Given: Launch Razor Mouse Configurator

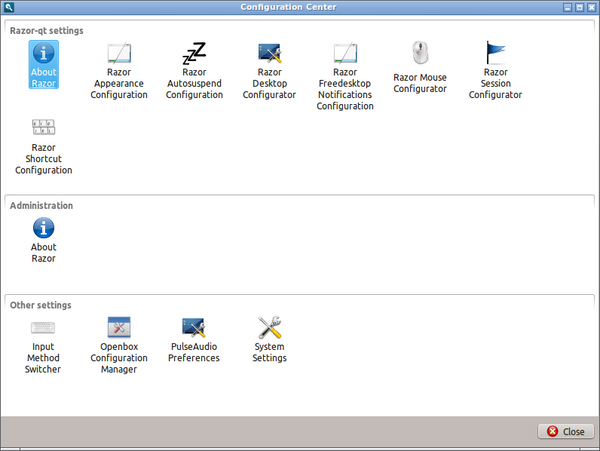Looking at the screenshot, I should 420,67.
